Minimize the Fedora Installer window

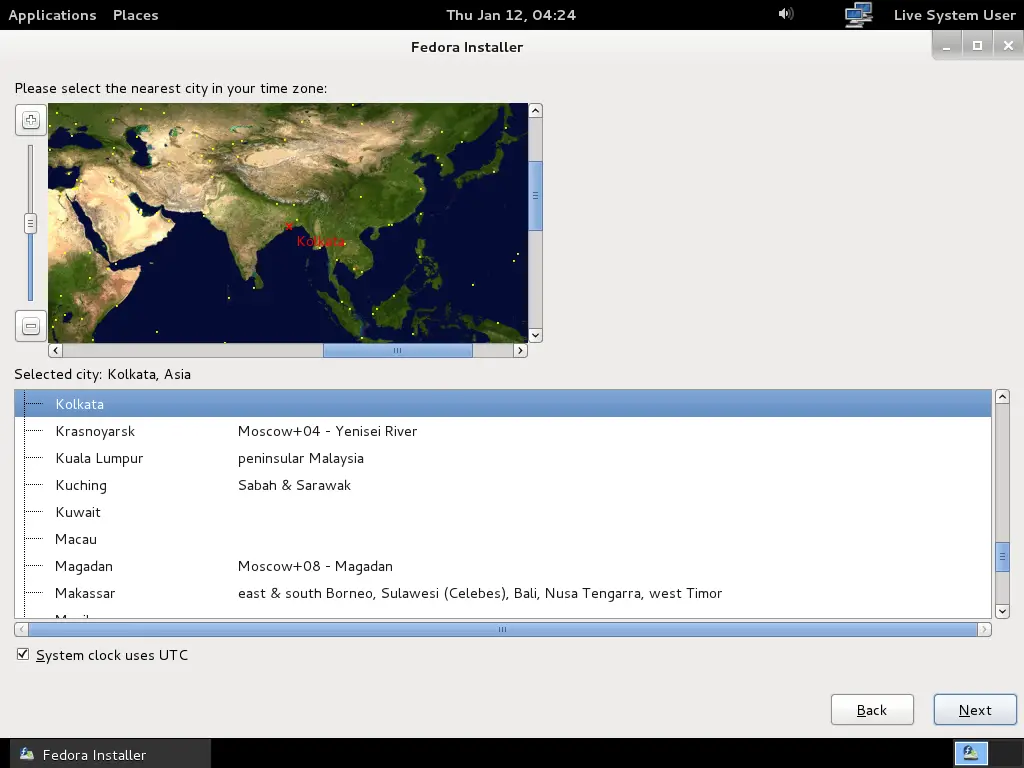[946, 46]
